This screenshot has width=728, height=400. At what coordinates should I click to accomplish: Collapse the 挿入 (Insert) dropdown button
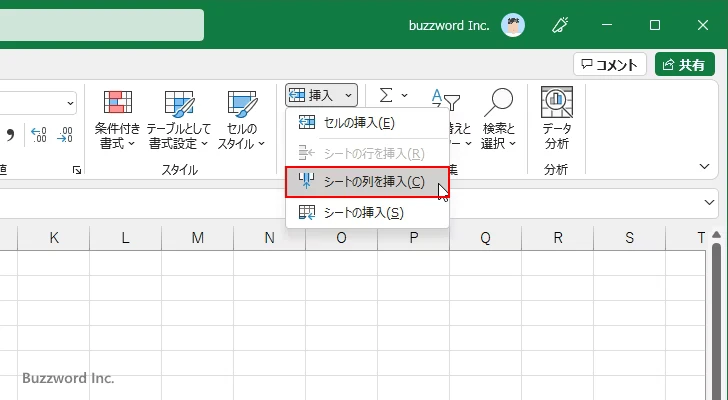tap(321, 95)
